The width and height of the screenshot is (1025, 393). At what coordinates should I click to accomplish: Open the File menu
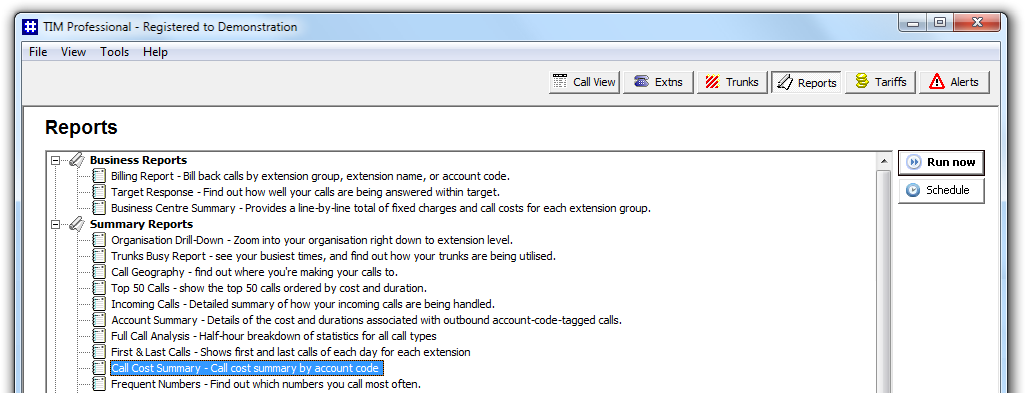click(38, 52)
